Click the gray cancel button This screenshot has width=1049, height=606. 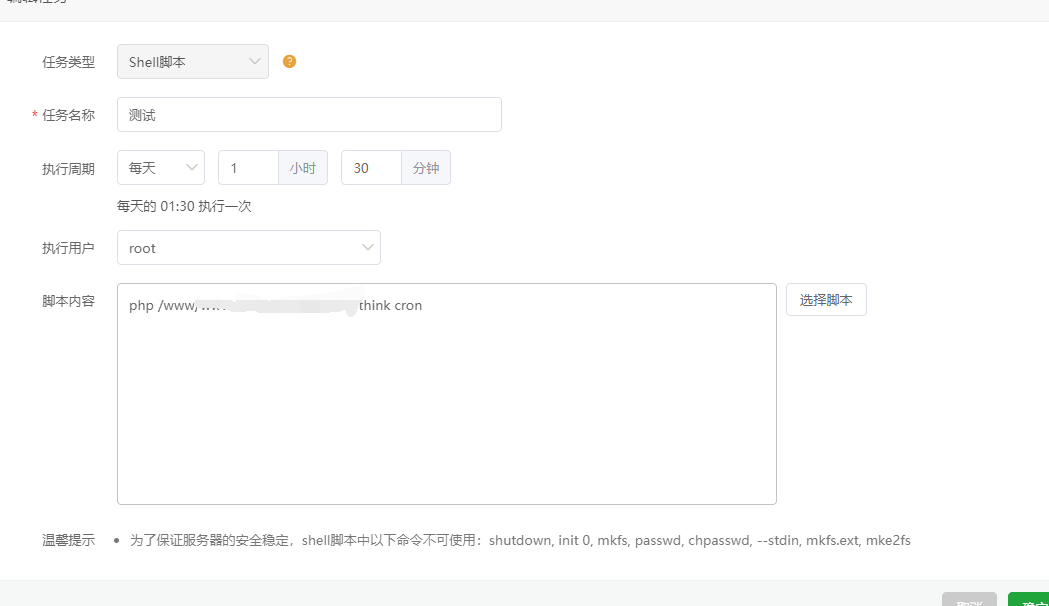click(x=969, y=599)
